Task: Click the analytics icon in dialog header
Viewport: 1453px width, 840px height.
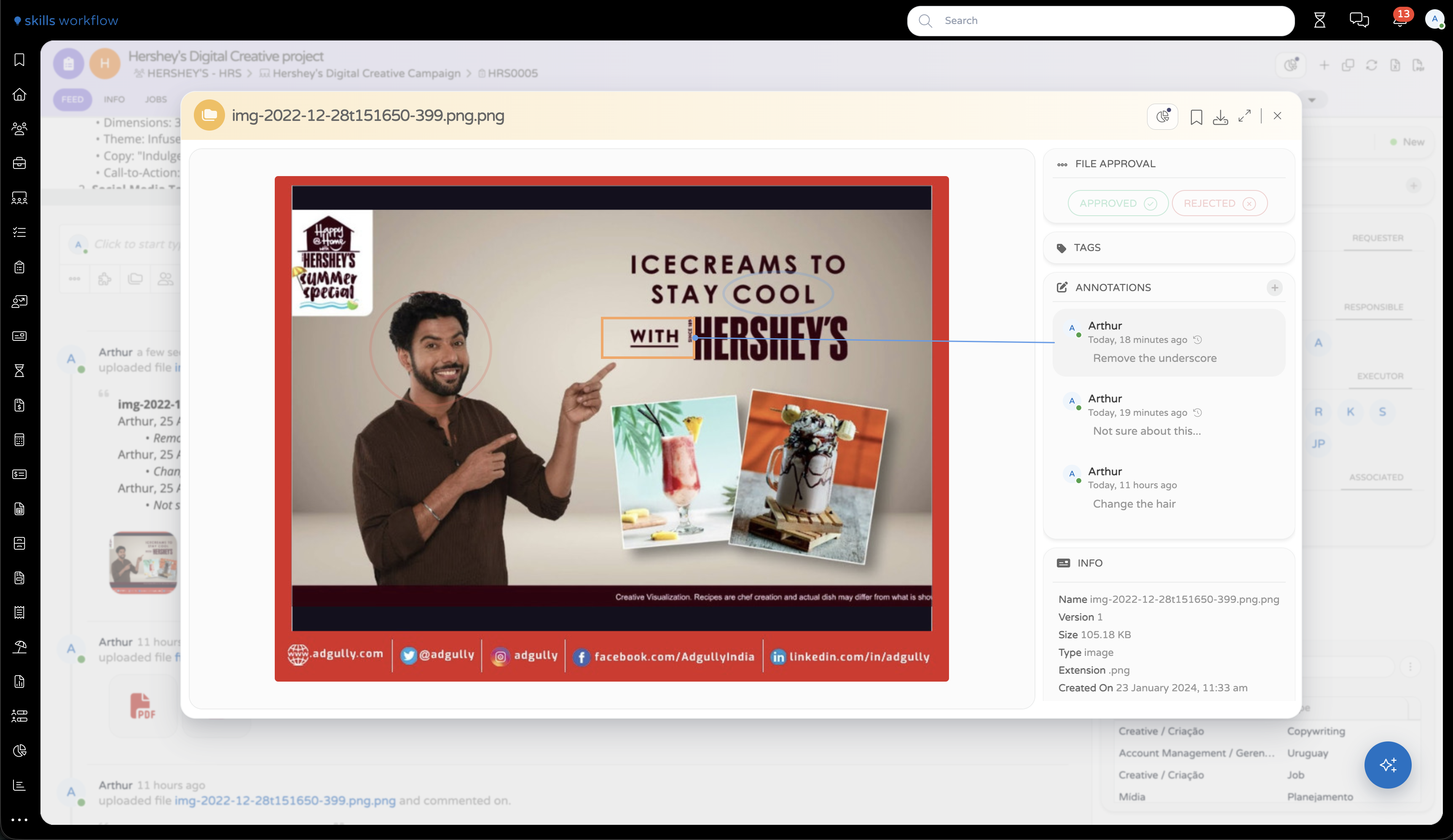Action: coord(1162,116)
